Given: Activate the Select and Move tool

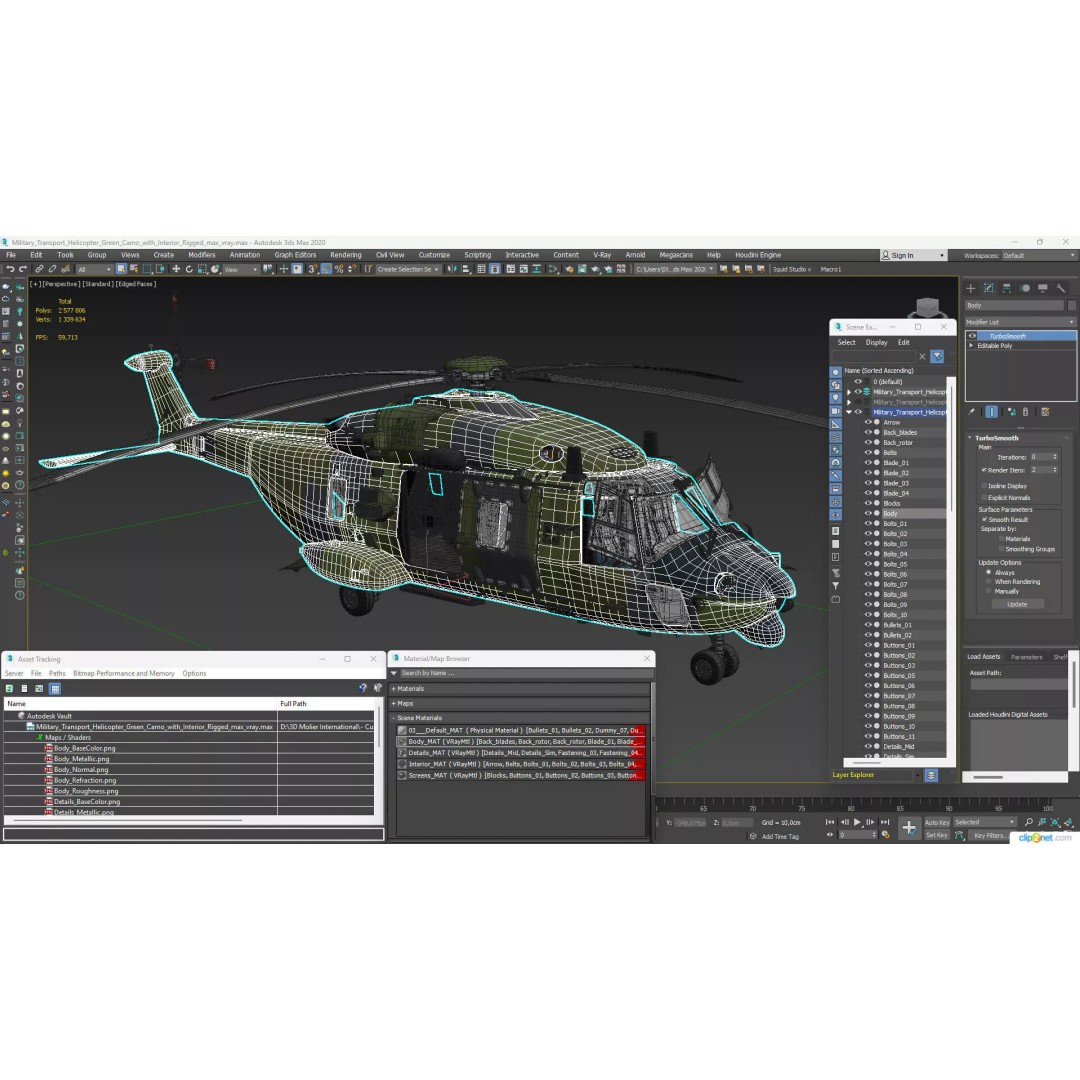Looking at the screenshot, I should coord(176,269).
